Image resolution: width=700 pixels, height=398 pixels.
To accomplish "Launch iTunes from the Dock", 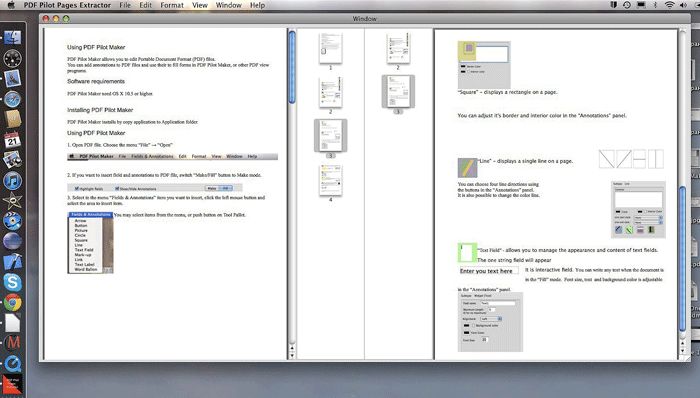I will (x=12, y=181).
